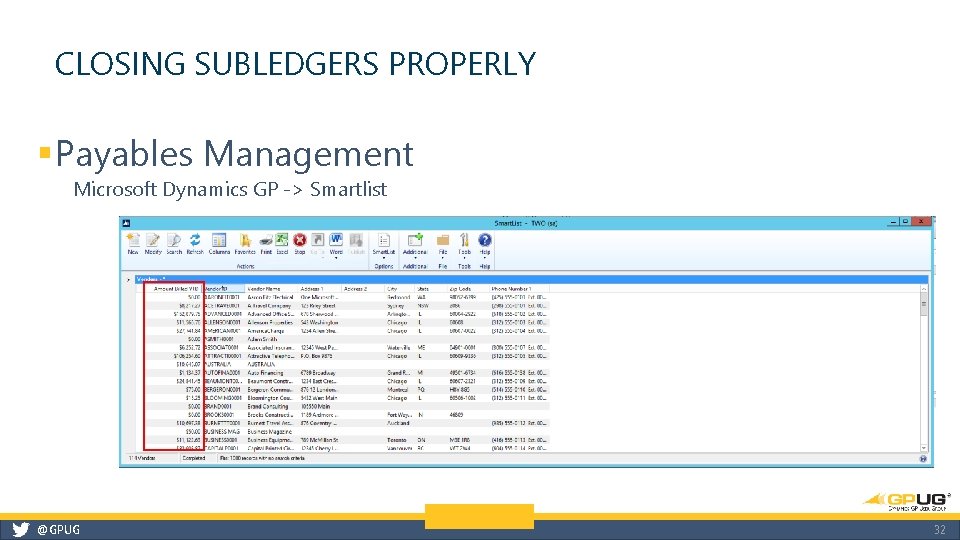Minimize the SmartList window
Screen dimensions: 960x540
(x=894, y=222)
